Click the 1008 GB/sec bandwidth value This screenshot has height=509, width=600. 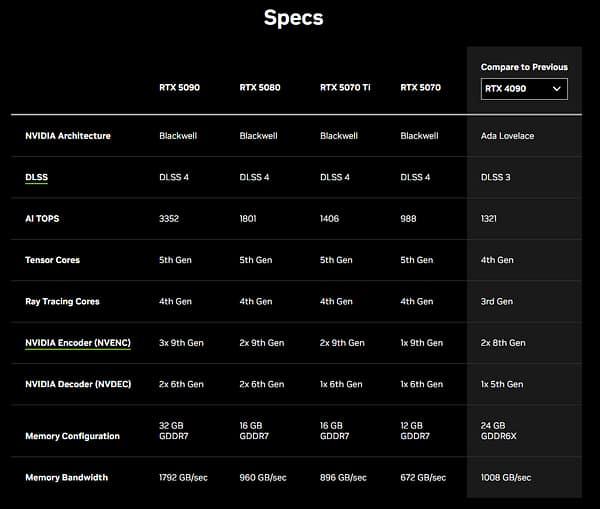pyautogui.click(x=506, y=478)
